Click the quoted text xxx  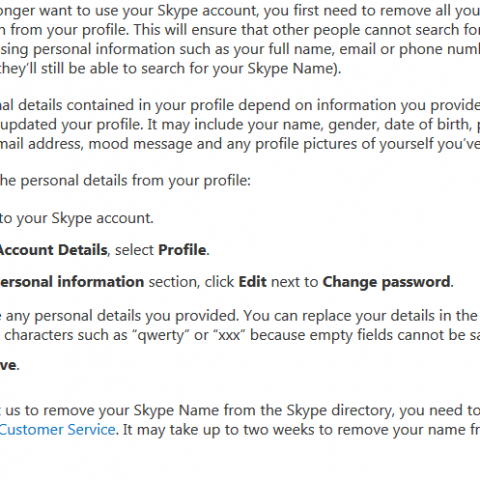pos(229,335)
